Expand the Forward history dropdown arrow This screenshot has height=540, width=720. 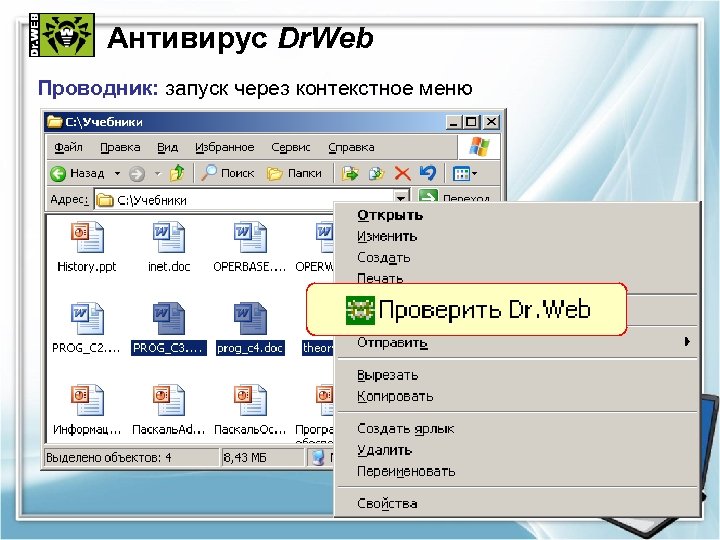pyautogui.click(x=158, y=174)
